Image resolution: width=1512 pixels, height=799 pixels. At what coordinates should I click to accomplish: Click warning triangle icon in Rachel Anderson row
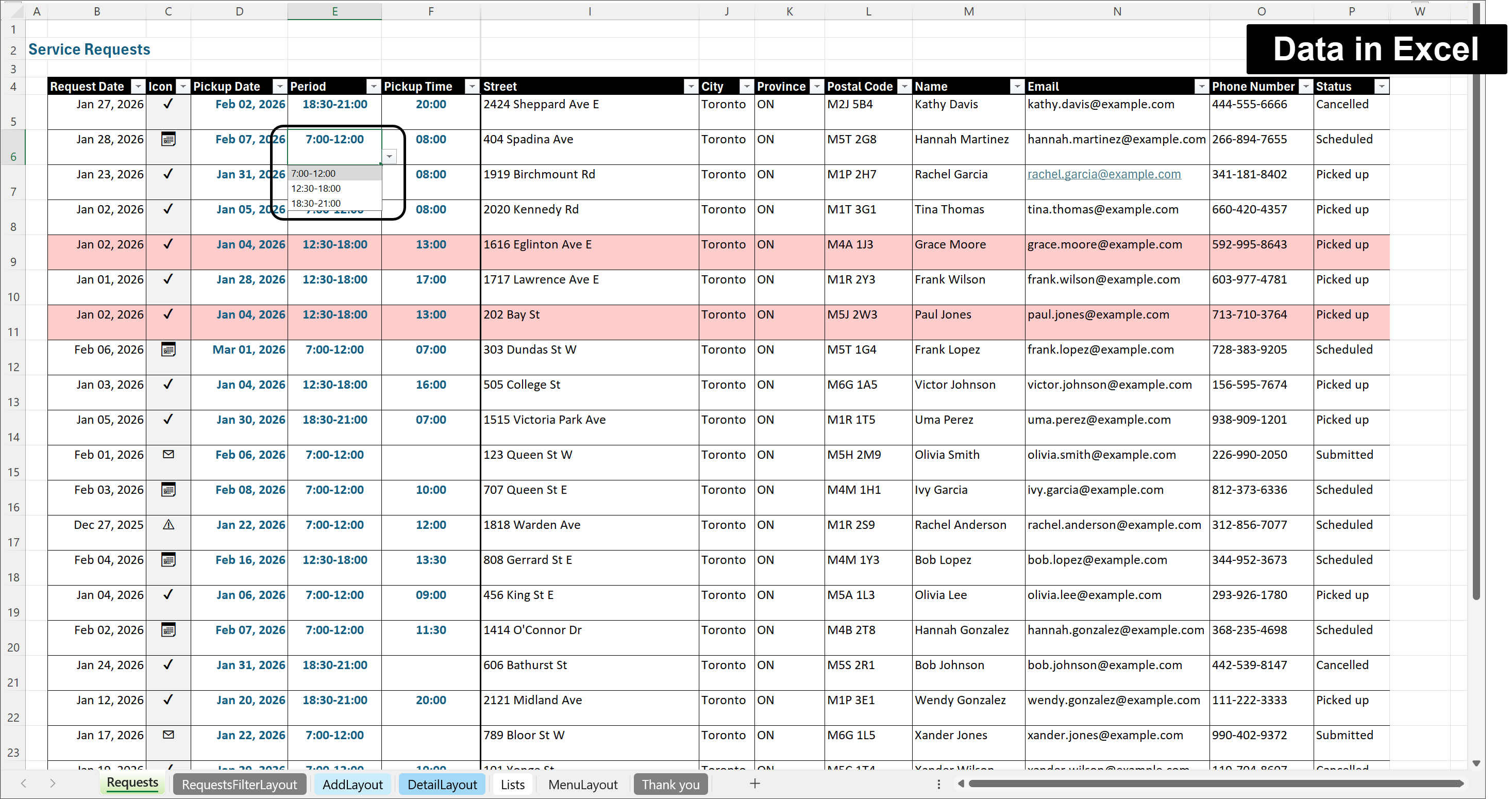[169, 525]
